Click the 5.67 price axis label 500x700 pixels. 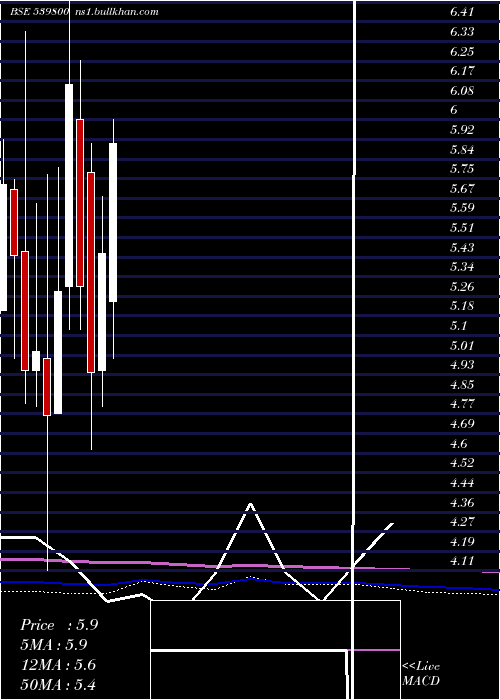pyautogui.click(x=462, y=188)
